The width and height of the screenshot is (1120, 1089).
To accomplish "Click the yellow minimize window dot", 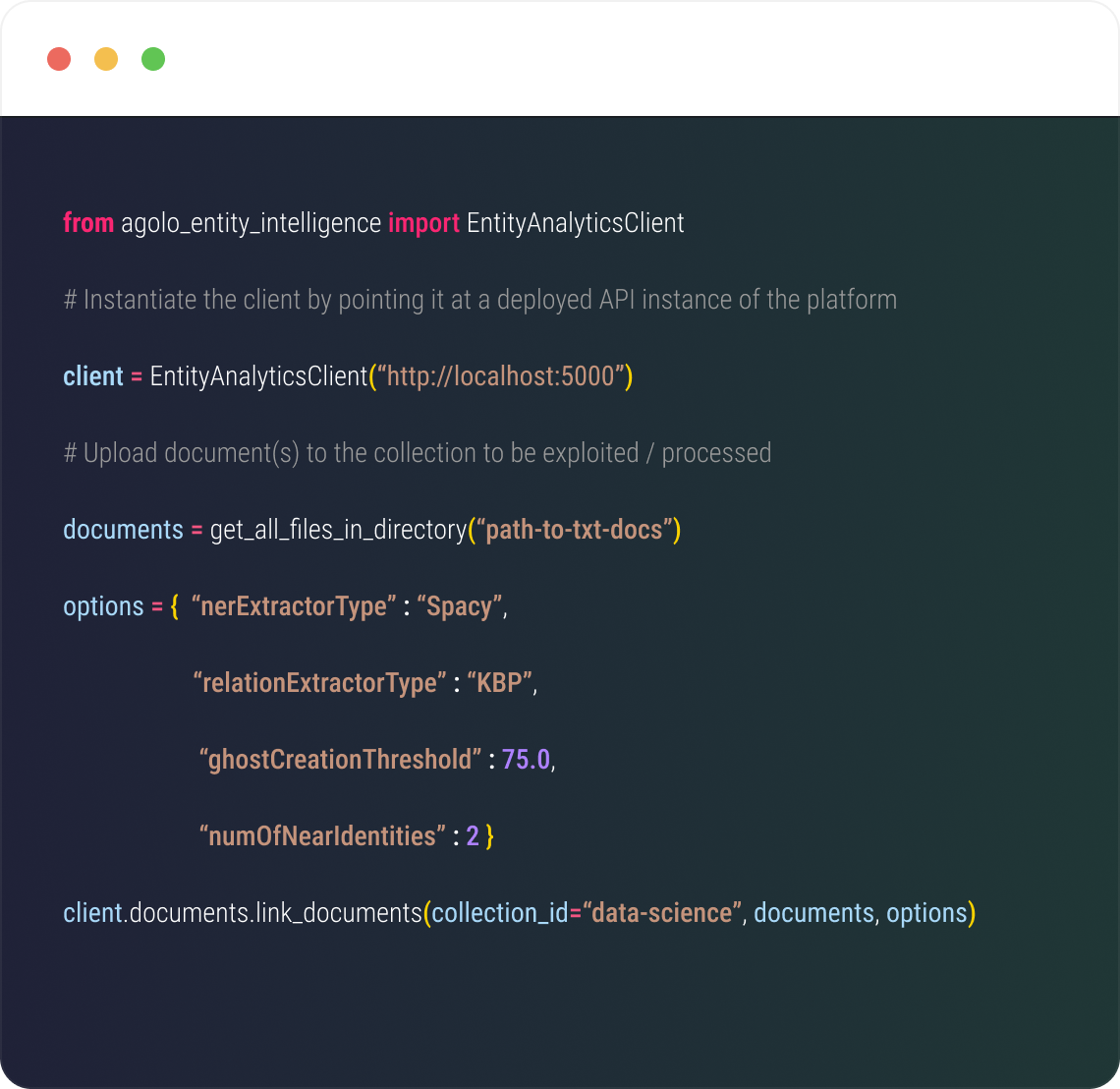I will (x=106, y=59).
